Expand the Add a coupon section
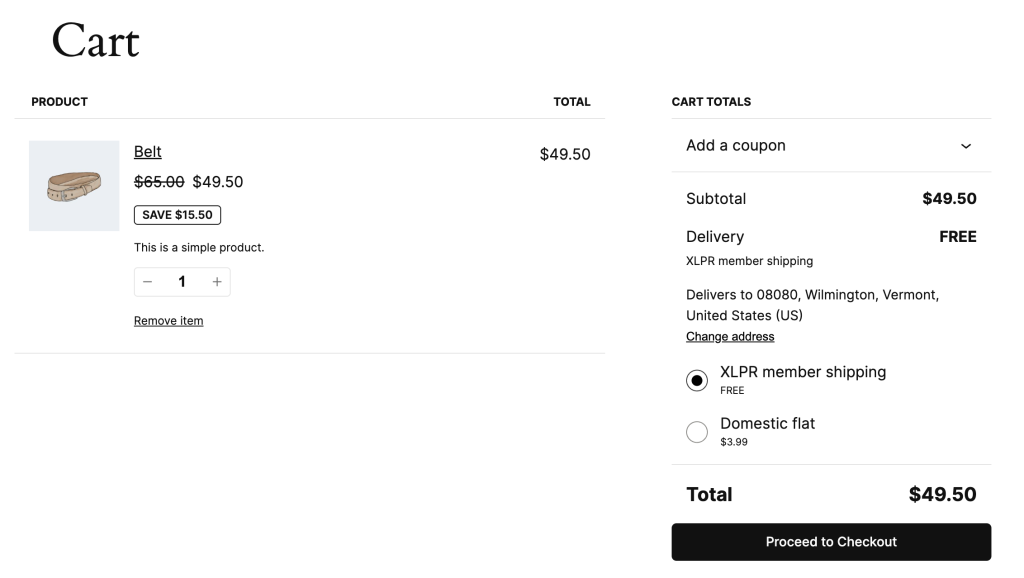Screen dimensions: 1024x578 pos(736,145)
